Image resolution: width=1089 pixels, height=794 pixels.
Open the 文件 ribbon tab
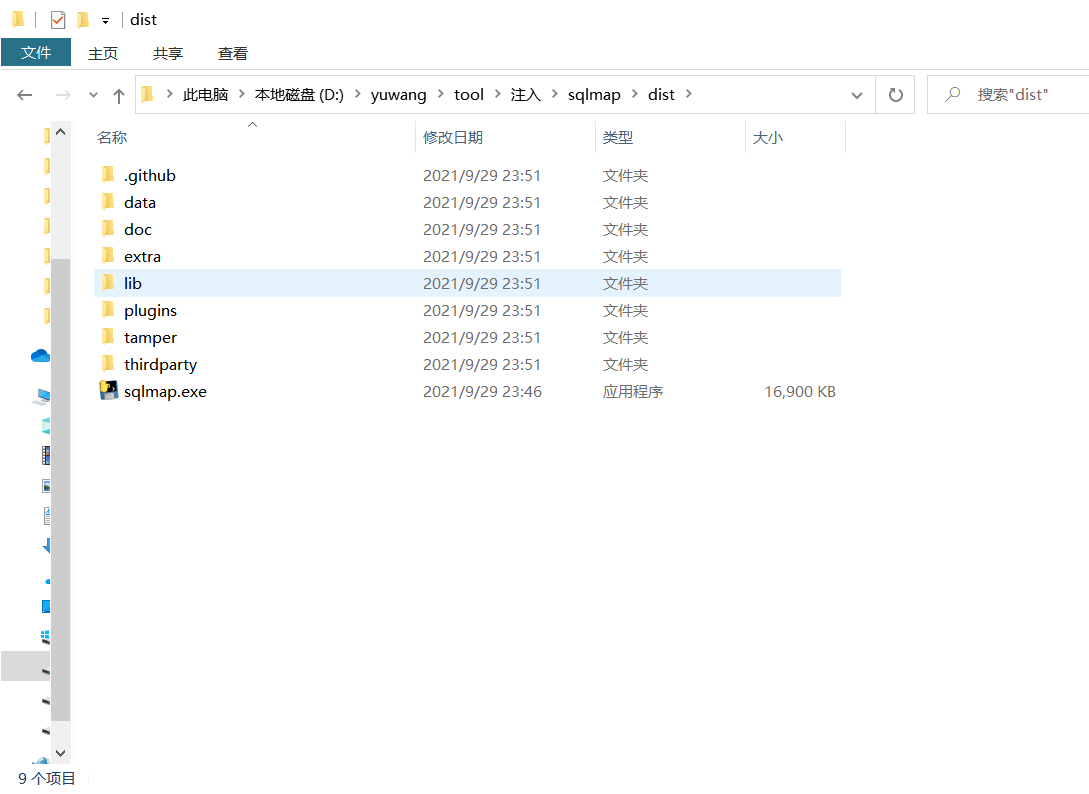[36, 53]
